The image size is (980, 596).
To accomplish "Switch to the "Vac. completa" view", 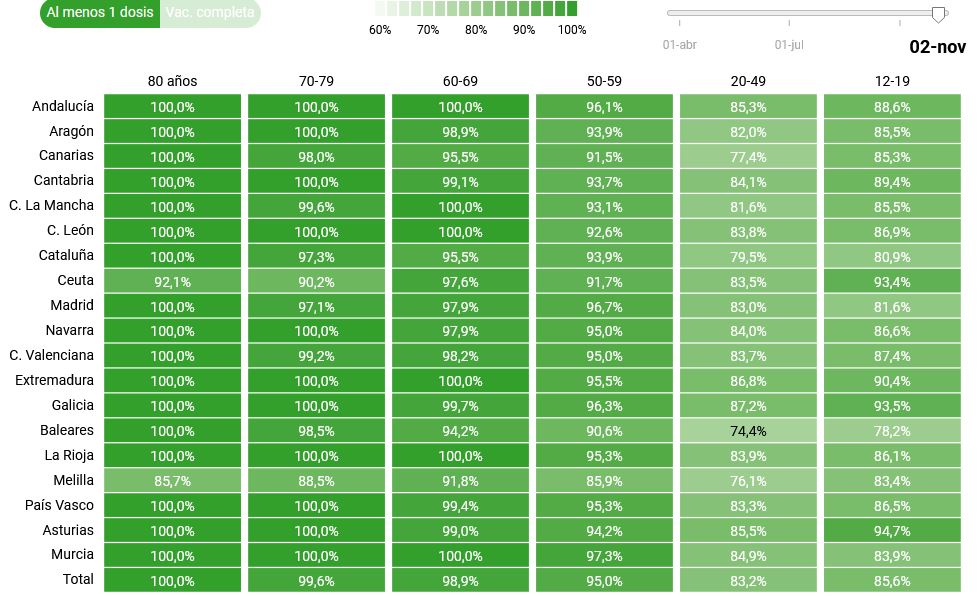I will pos(210,13).
